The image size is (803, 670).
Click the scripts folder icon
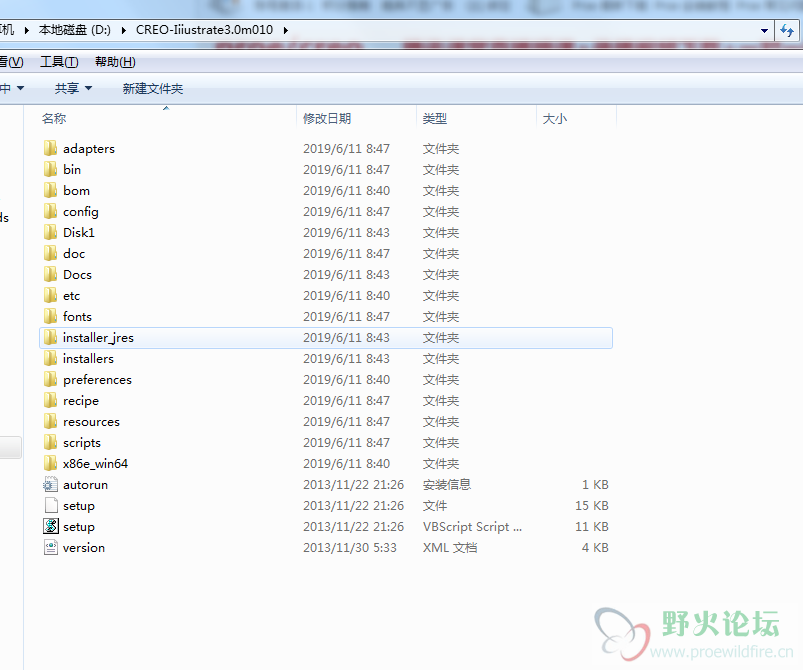pyautogui.click(x=50, y=443)
